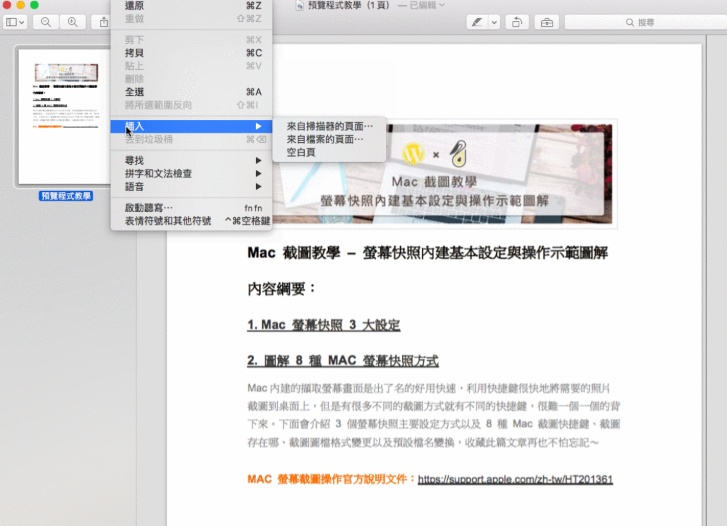Click the zoom in magnifier icon

73,22
